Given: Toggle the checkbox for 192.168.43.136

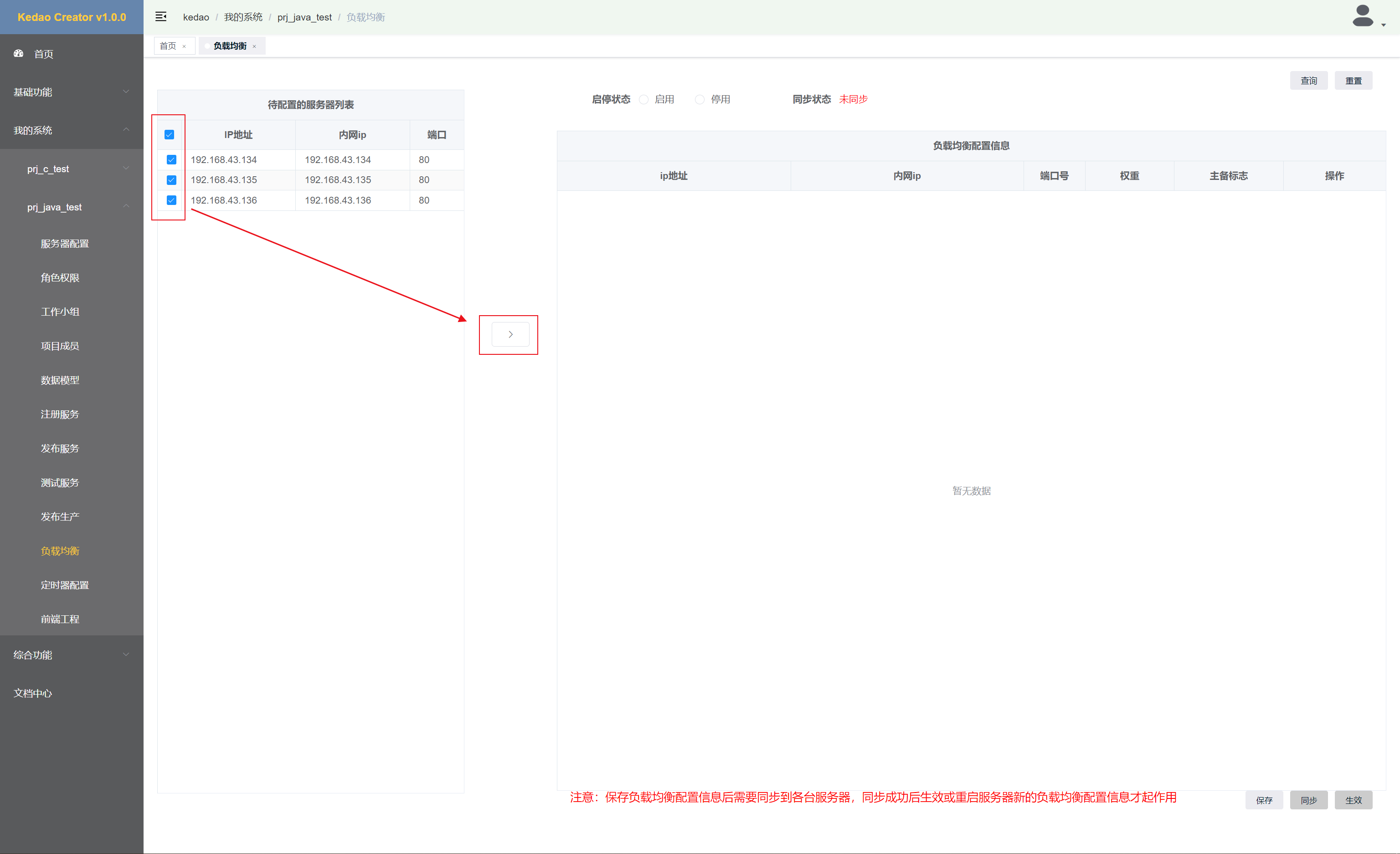Looking at the screenshot, I should pyautogui.click(x=171, y=200).
